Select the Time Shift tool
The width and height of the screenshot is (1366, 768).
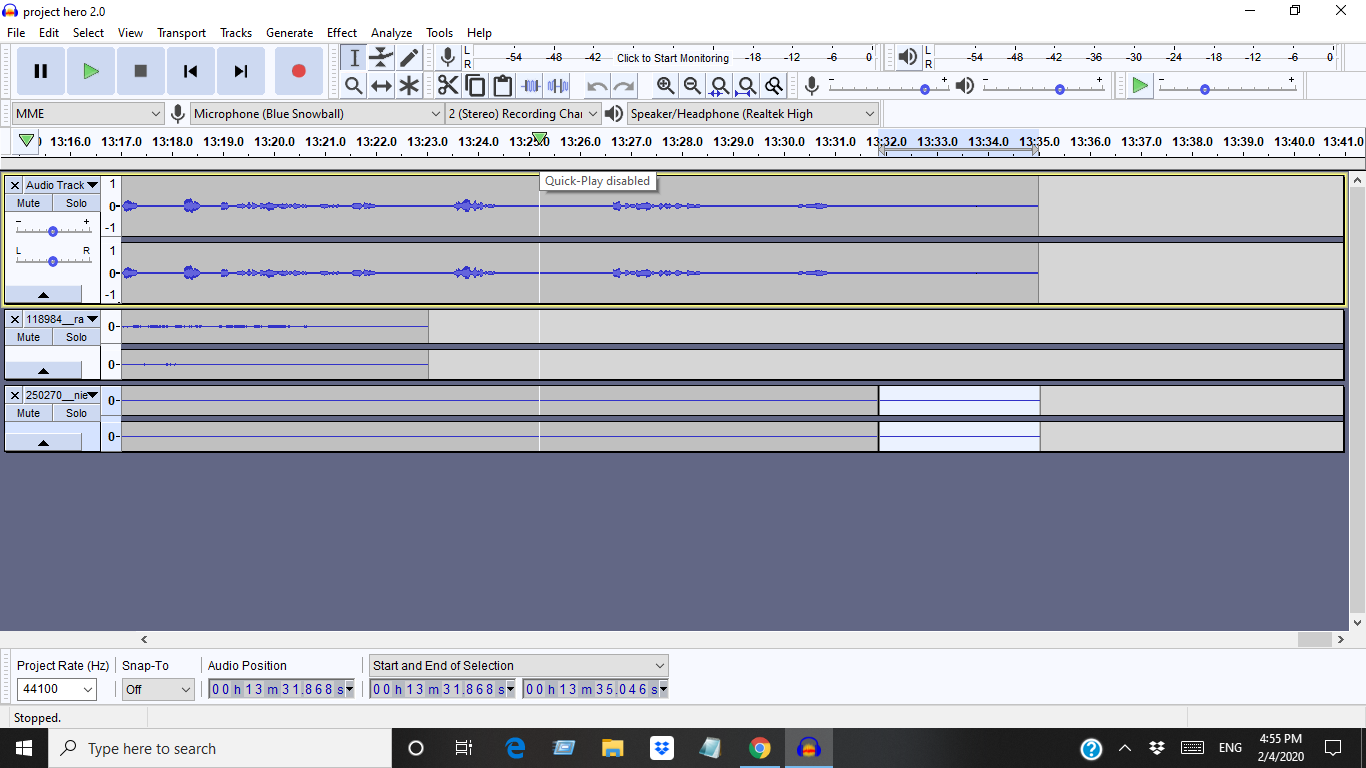[x=381, y=86]
